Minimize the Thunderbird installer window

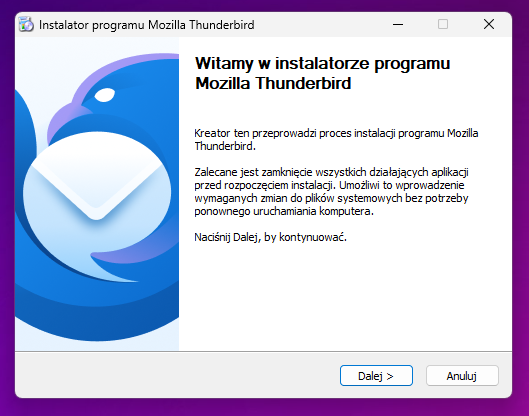click(x=398, y=25)
